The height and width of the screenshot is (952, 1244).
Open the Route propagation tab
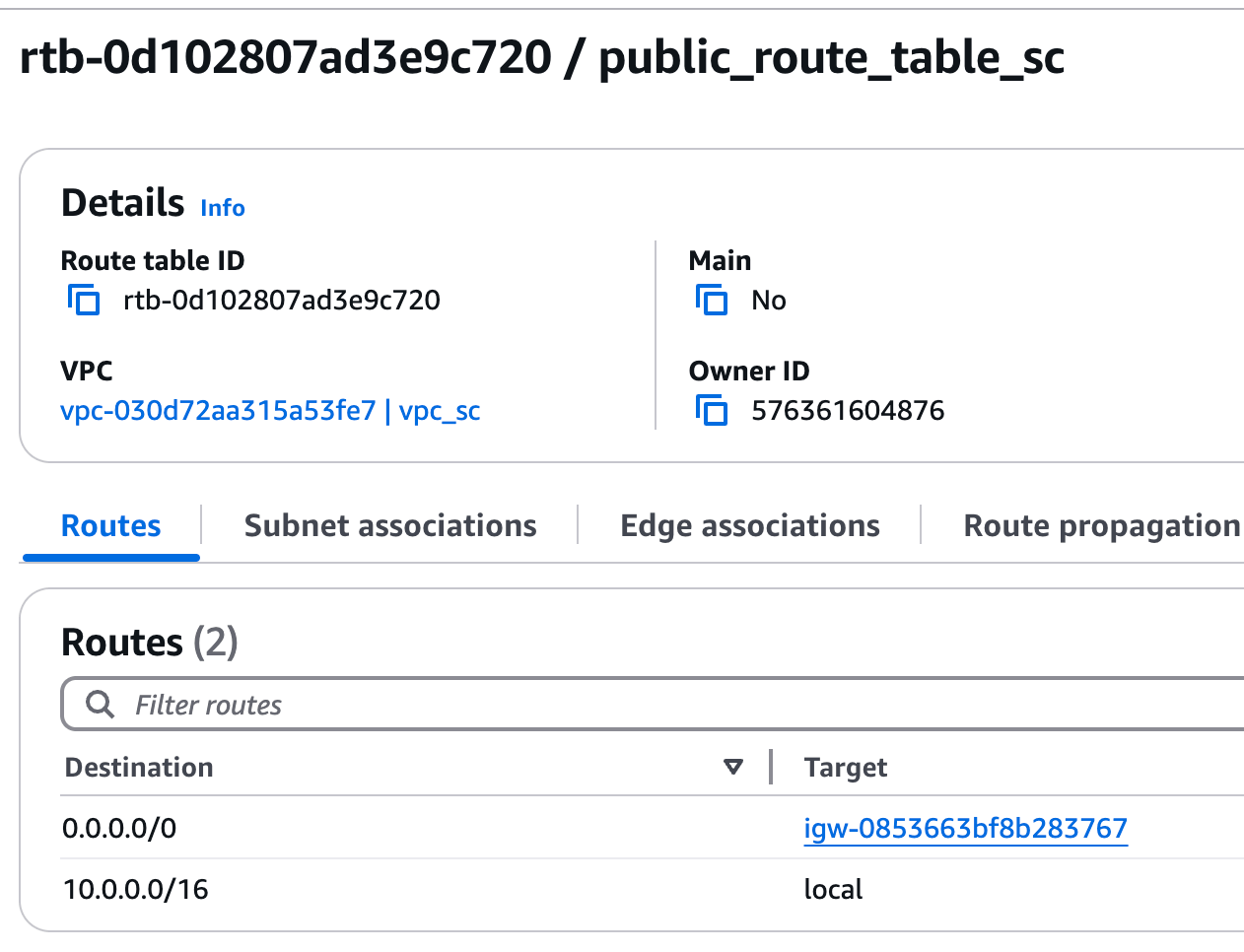coord(1102,526)
